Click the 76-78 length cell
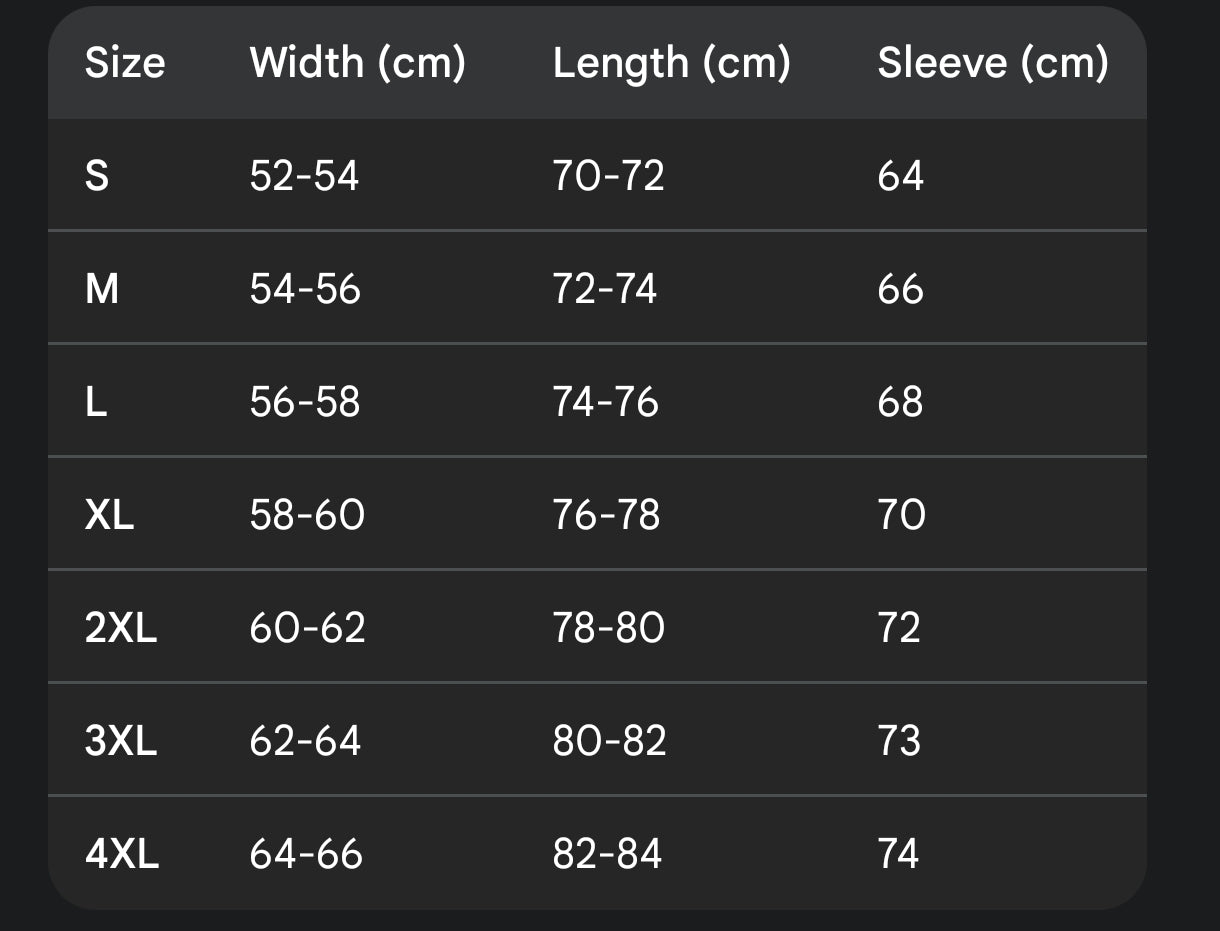 point(607,515)
